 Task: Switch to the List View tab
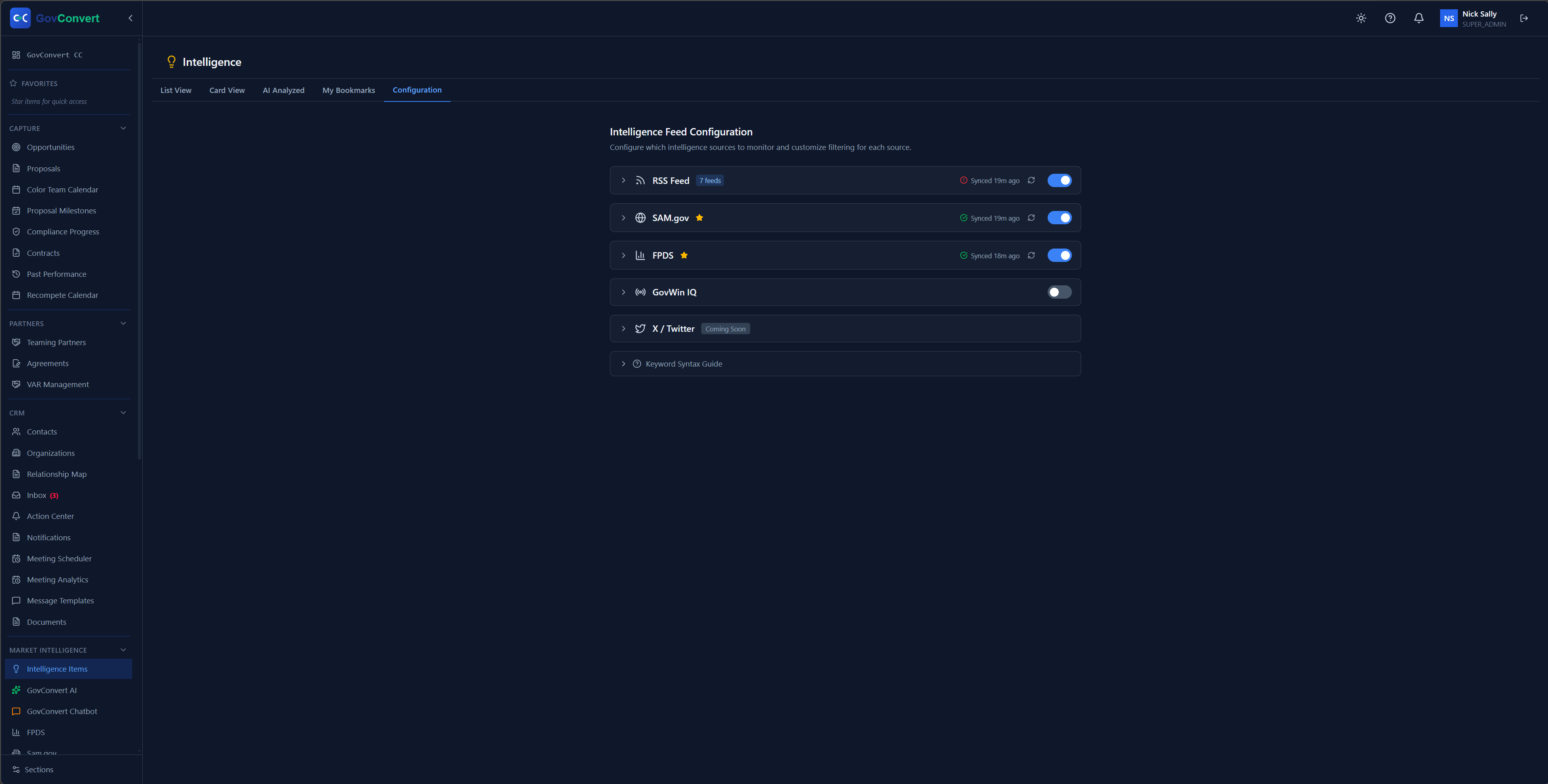click(175, 90)
